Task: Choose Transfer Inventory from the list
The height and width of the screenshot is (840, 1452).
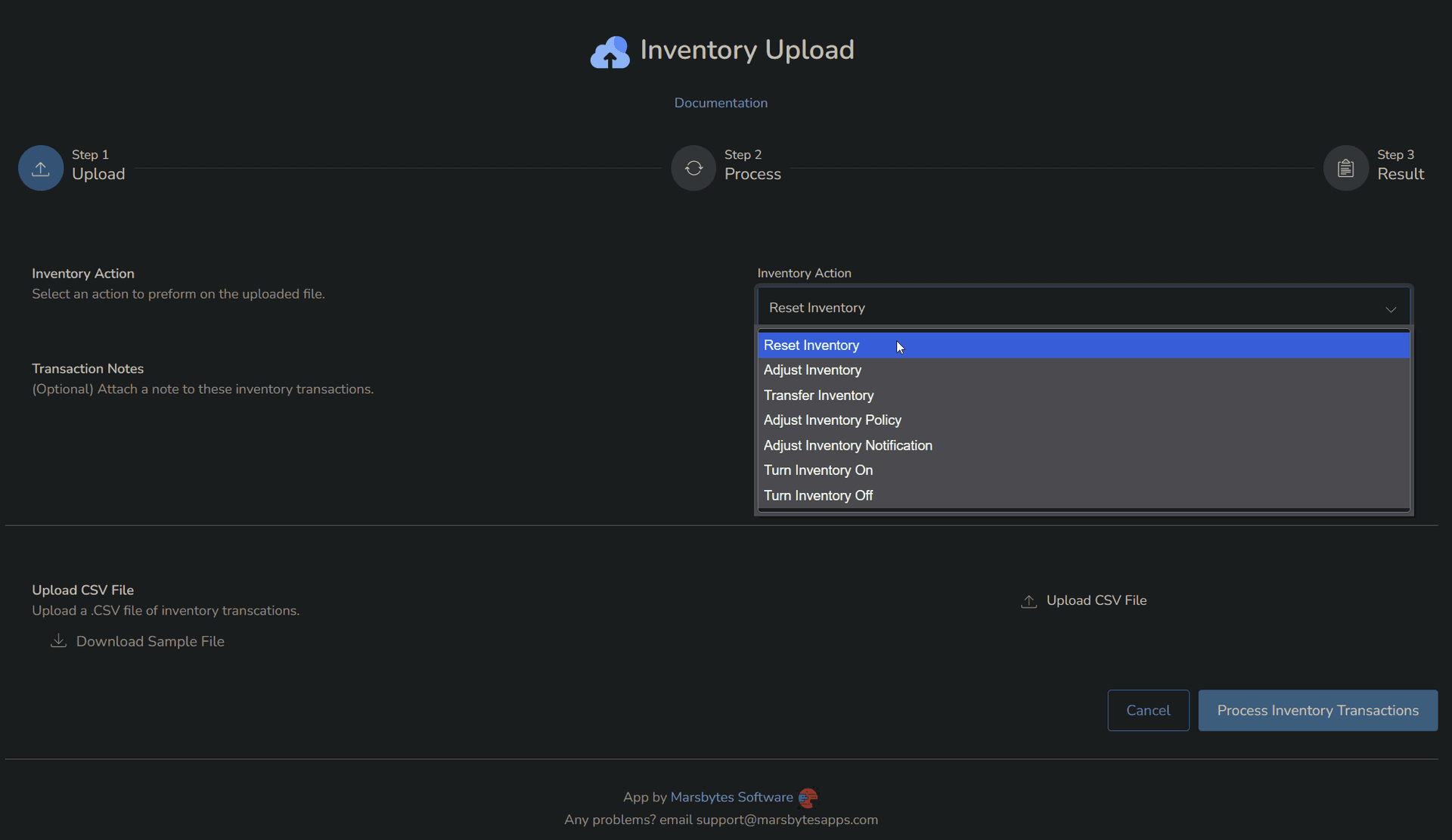Action: (x=818, y=395)
